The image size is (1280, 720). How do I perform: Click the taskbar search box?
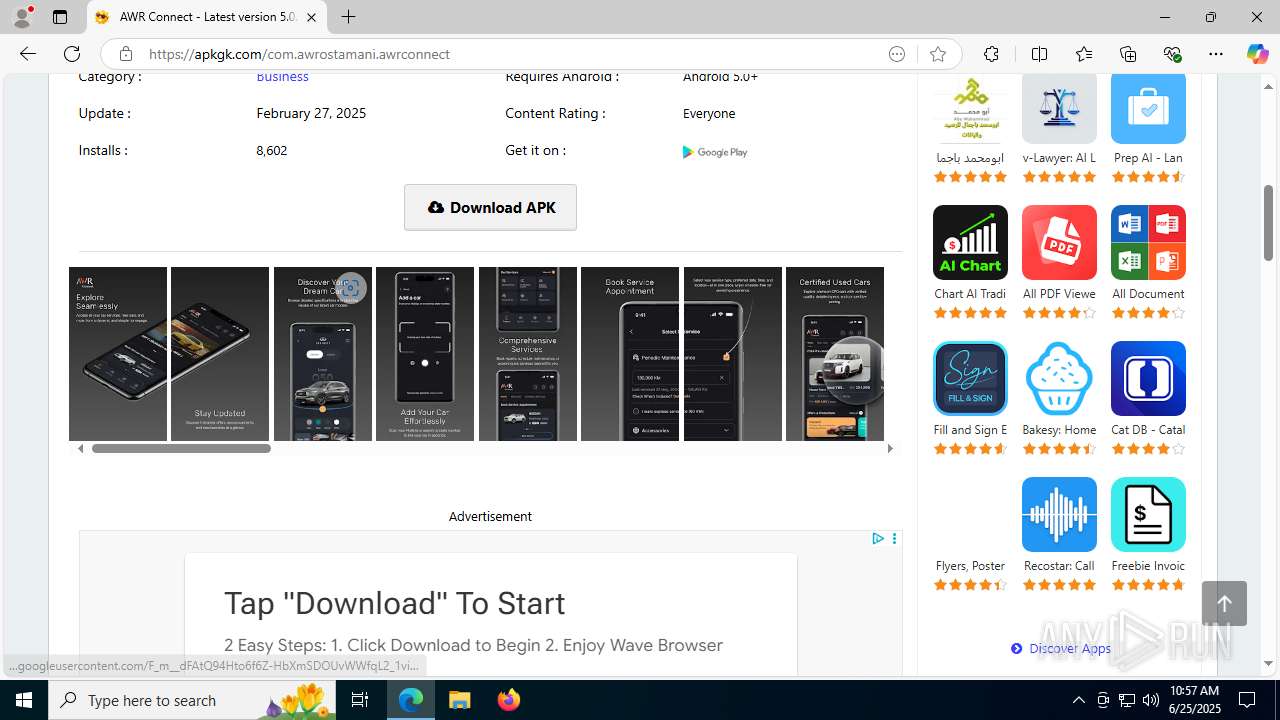click(x=192, y=700)
